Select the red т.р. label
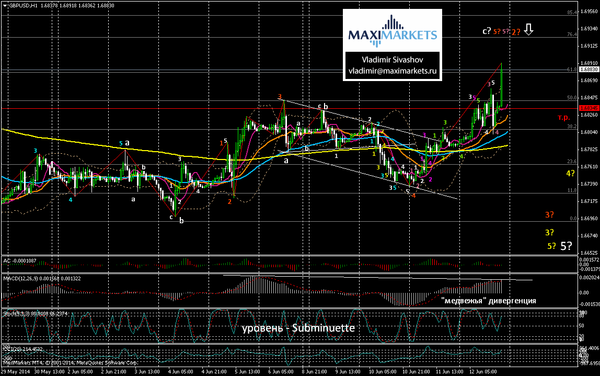This screenshot has height=376, width=600. (563, 117)
